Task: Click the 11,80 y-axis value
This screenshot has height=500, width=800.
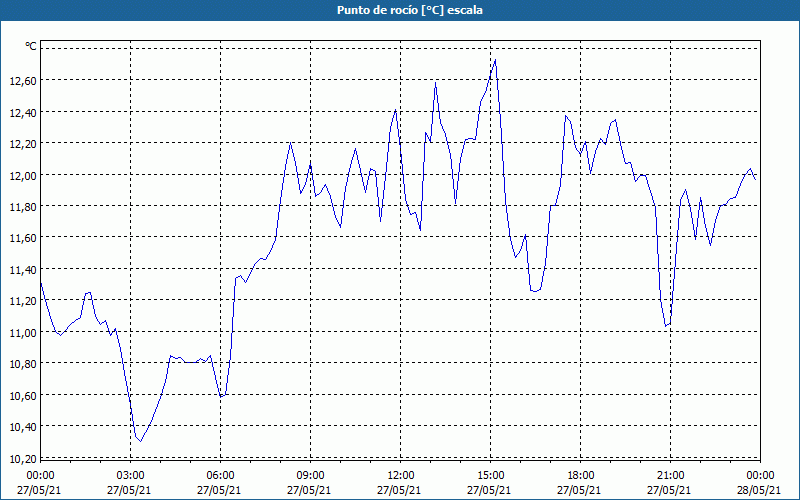Action: click(x=23, y=207)
